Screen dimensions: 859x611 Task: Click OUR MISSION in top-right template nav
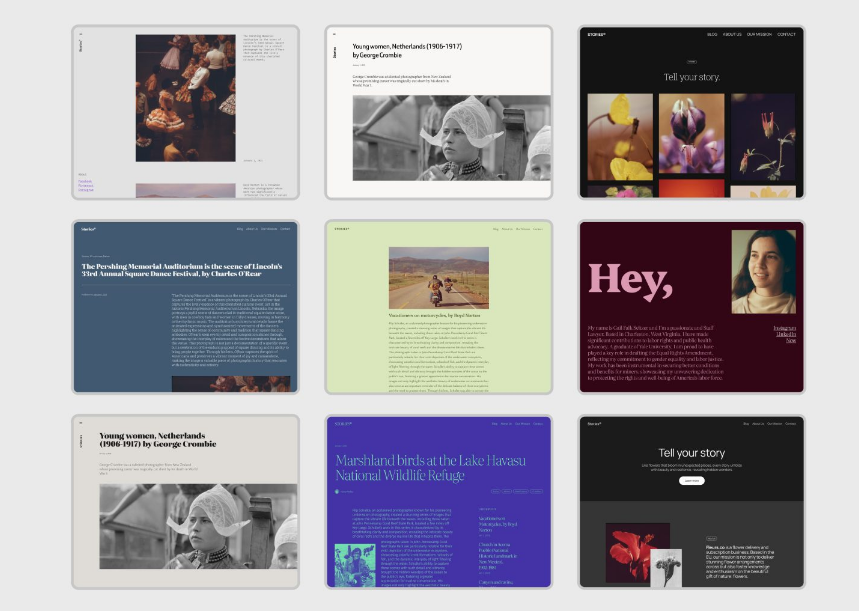pyautogui.click(x=759, y=35)
